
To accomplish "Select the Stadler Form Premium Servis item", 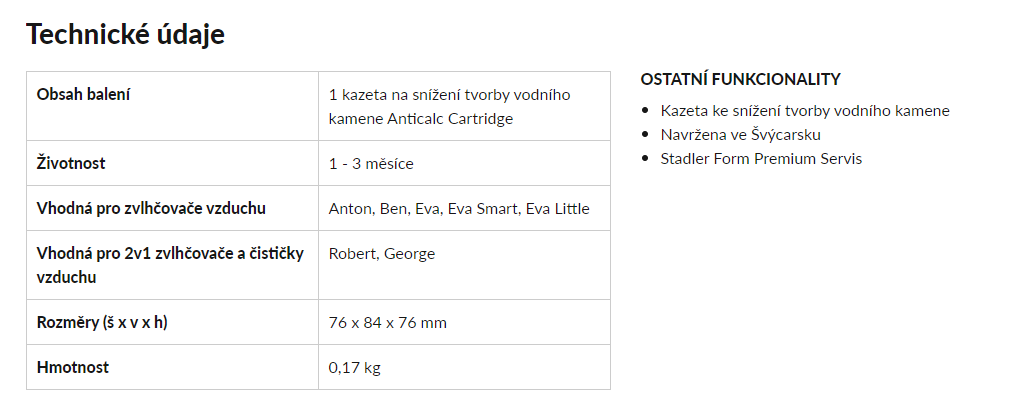I will tap(761, 159).
